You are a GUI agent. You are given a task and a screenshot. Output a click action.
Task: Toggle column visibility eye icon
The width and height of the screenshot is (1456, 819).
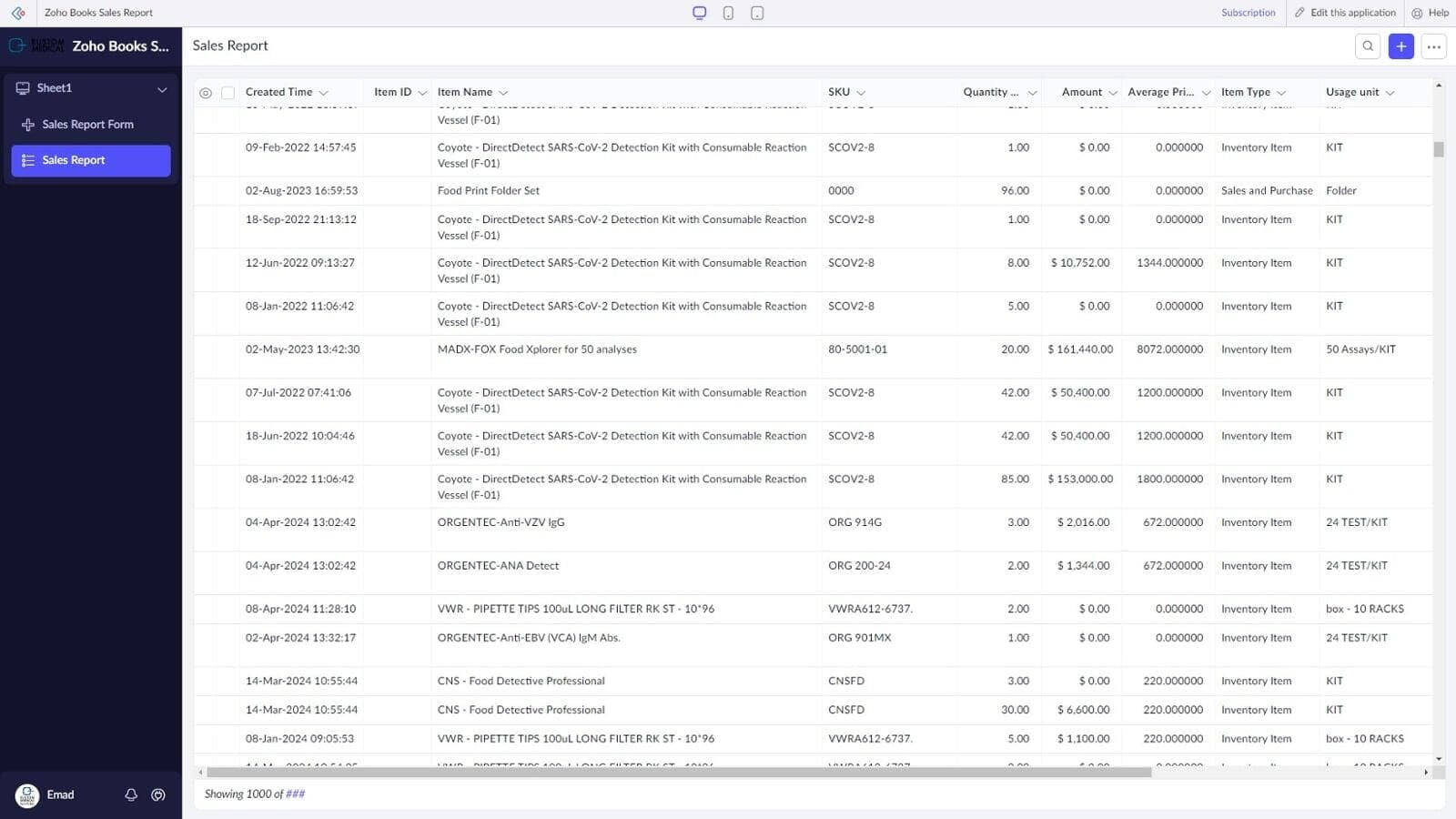206,93
